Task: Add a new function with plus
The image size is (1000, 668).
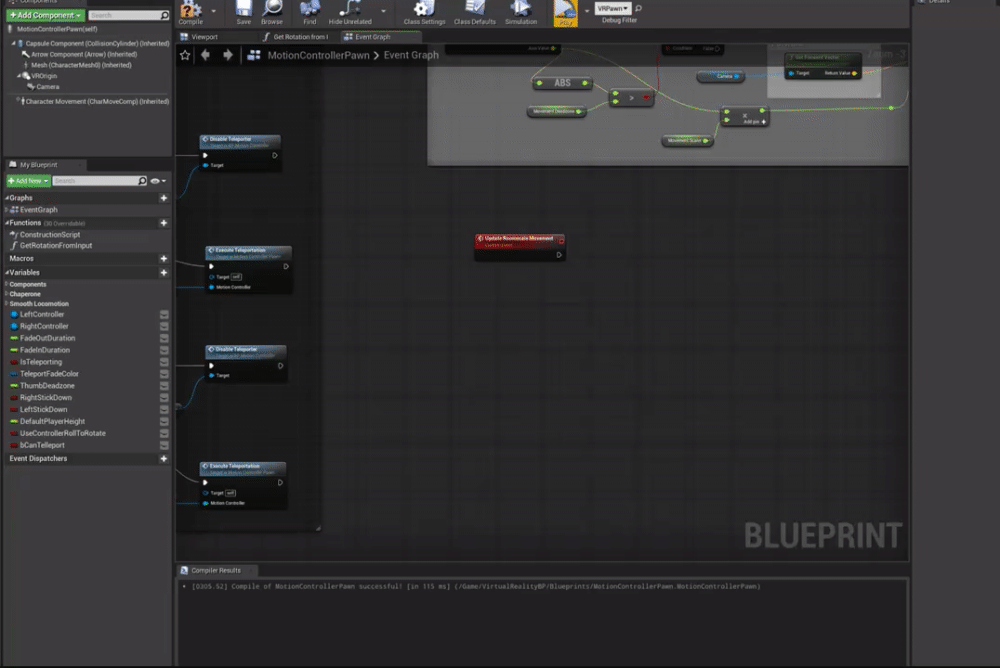Action: point(163,223)
